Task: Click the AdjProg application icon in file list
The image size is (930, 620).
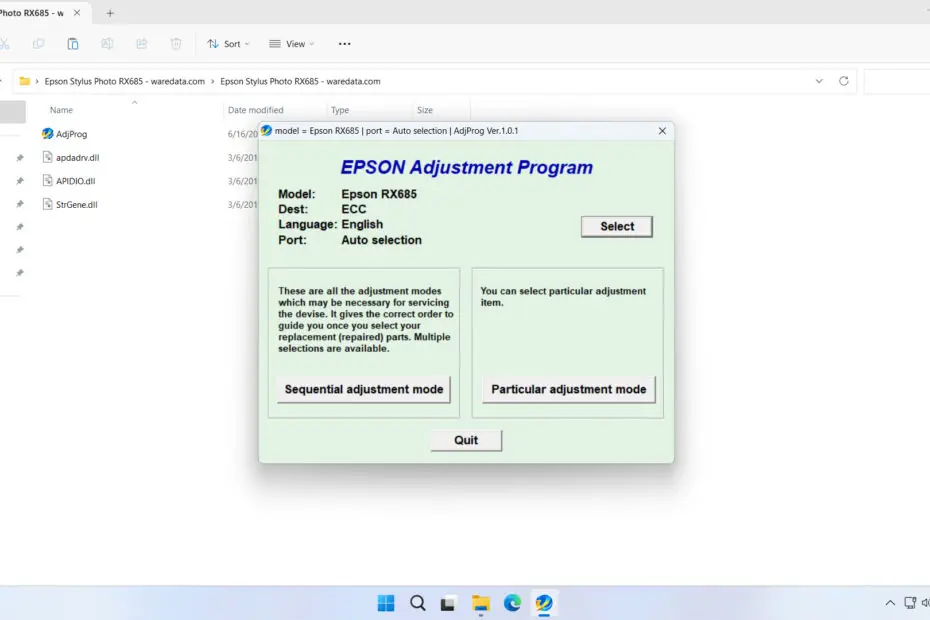Action: (x=47, y=133)
